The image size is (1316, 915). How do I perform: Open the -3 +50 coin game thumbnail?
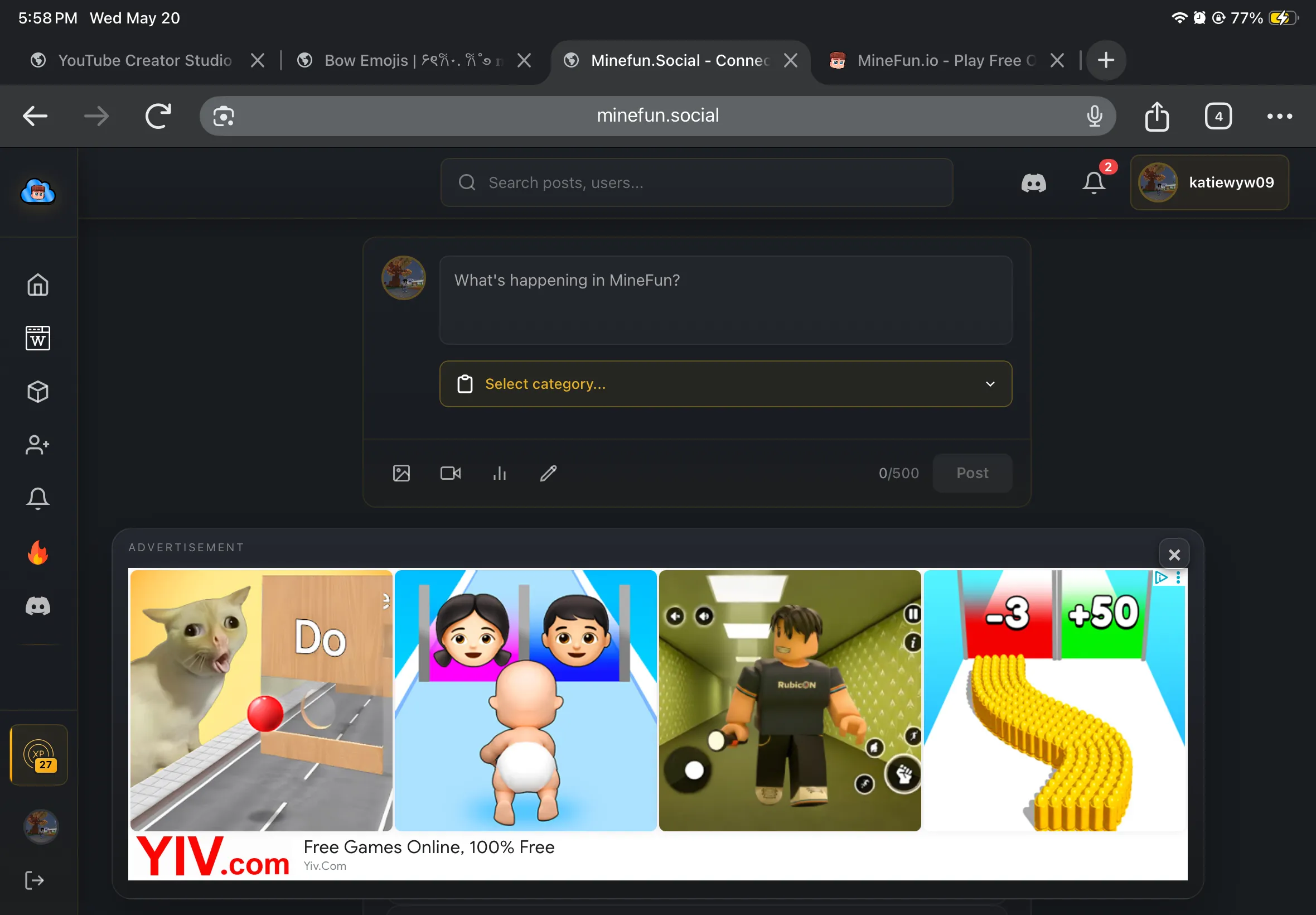point(1054,700)
